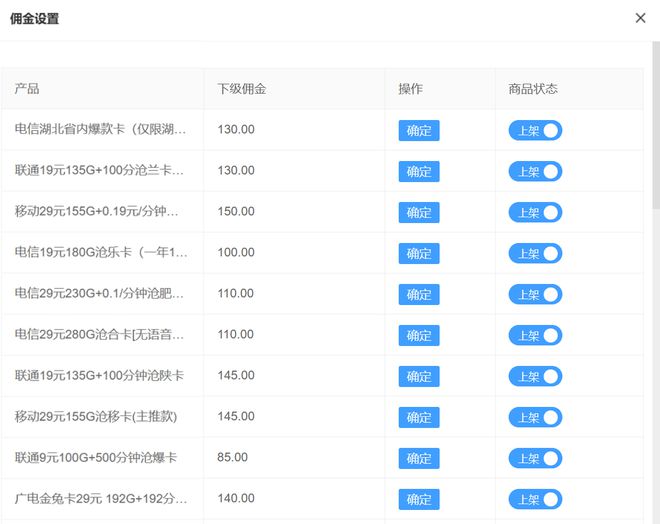Click 确定 for 移动29元155G沧移卡(主推款)
This screenshot has width=660, height=524.
(419, 418)
